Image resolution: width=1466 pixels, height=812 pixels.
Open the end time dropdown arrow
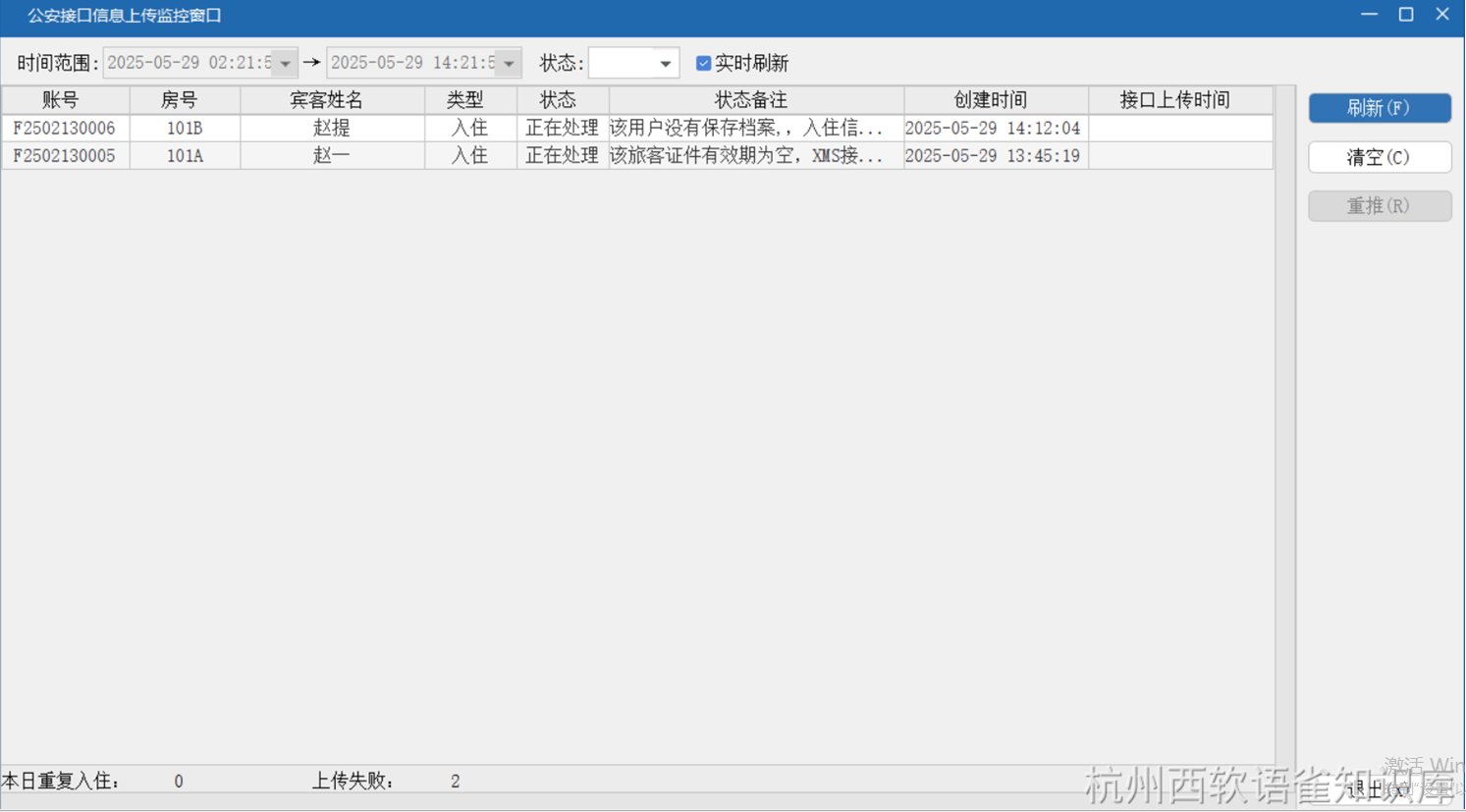point(509,64)
